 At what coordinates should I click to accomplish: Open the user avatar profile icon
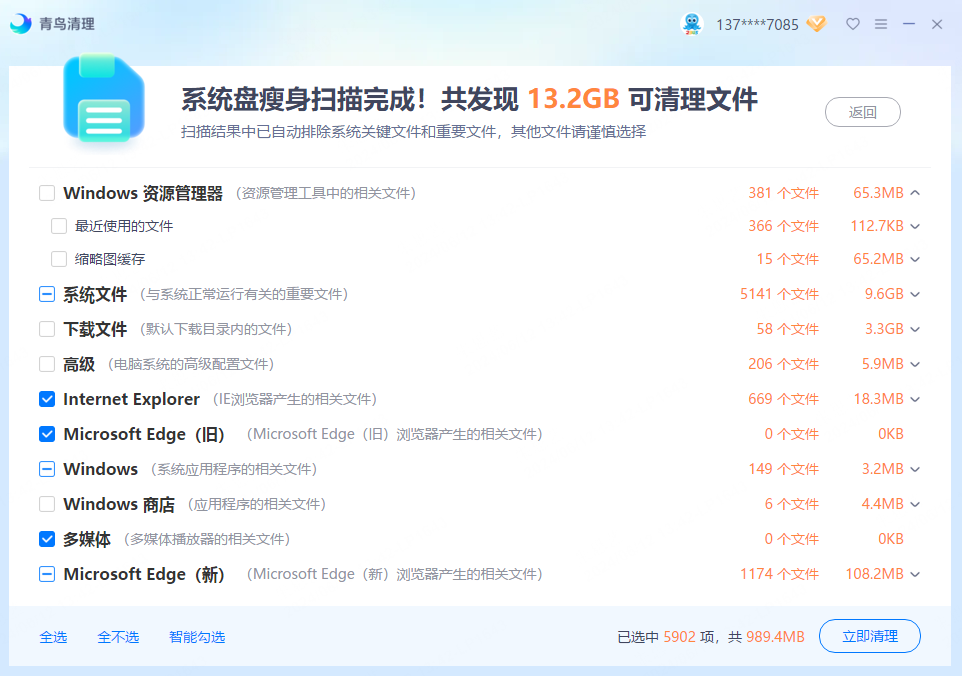click(692, 24)
